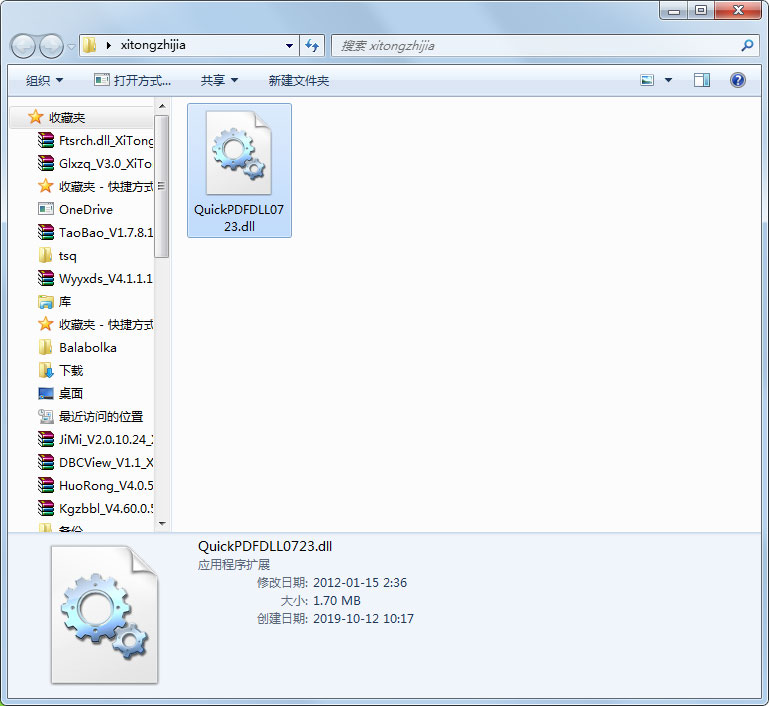Image resolution: width=769 pixels, height=706 pixels.
Task: Select 最近访问的位置 in the sidebar
Action: 100,416
